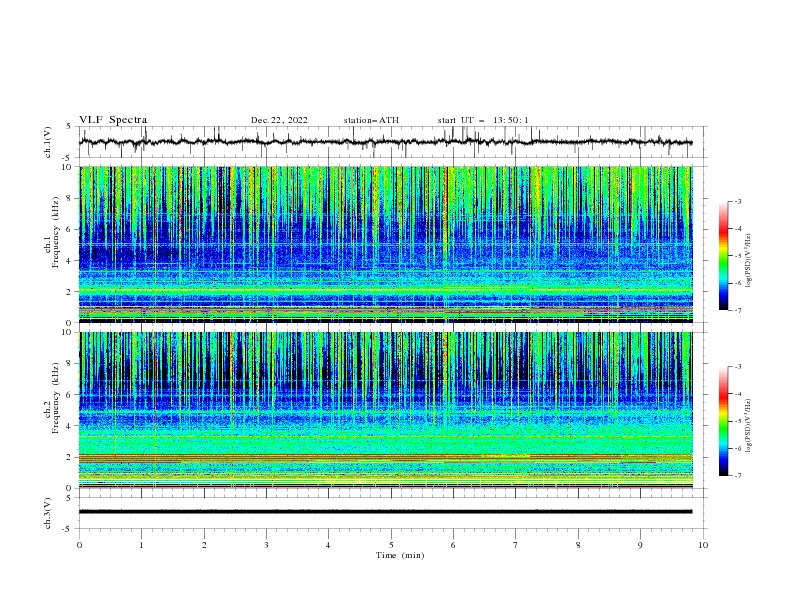Image resolution: width=792 pixels, height=612 pixels.
Task: Click the time axis tick label "0"
Action: click(79, 545)
